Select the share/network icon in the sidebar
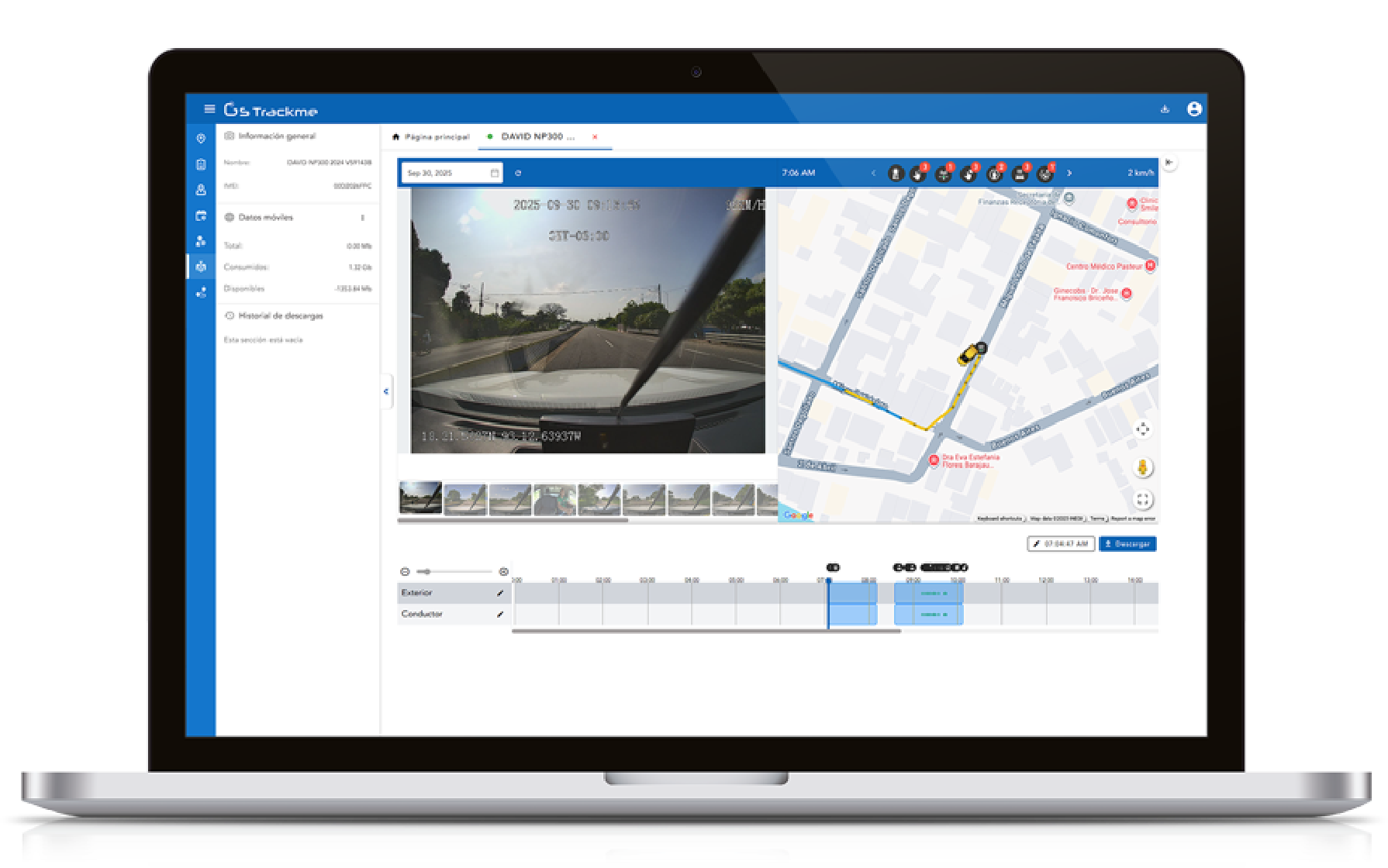1388x868 pixels. click(201, 291)
